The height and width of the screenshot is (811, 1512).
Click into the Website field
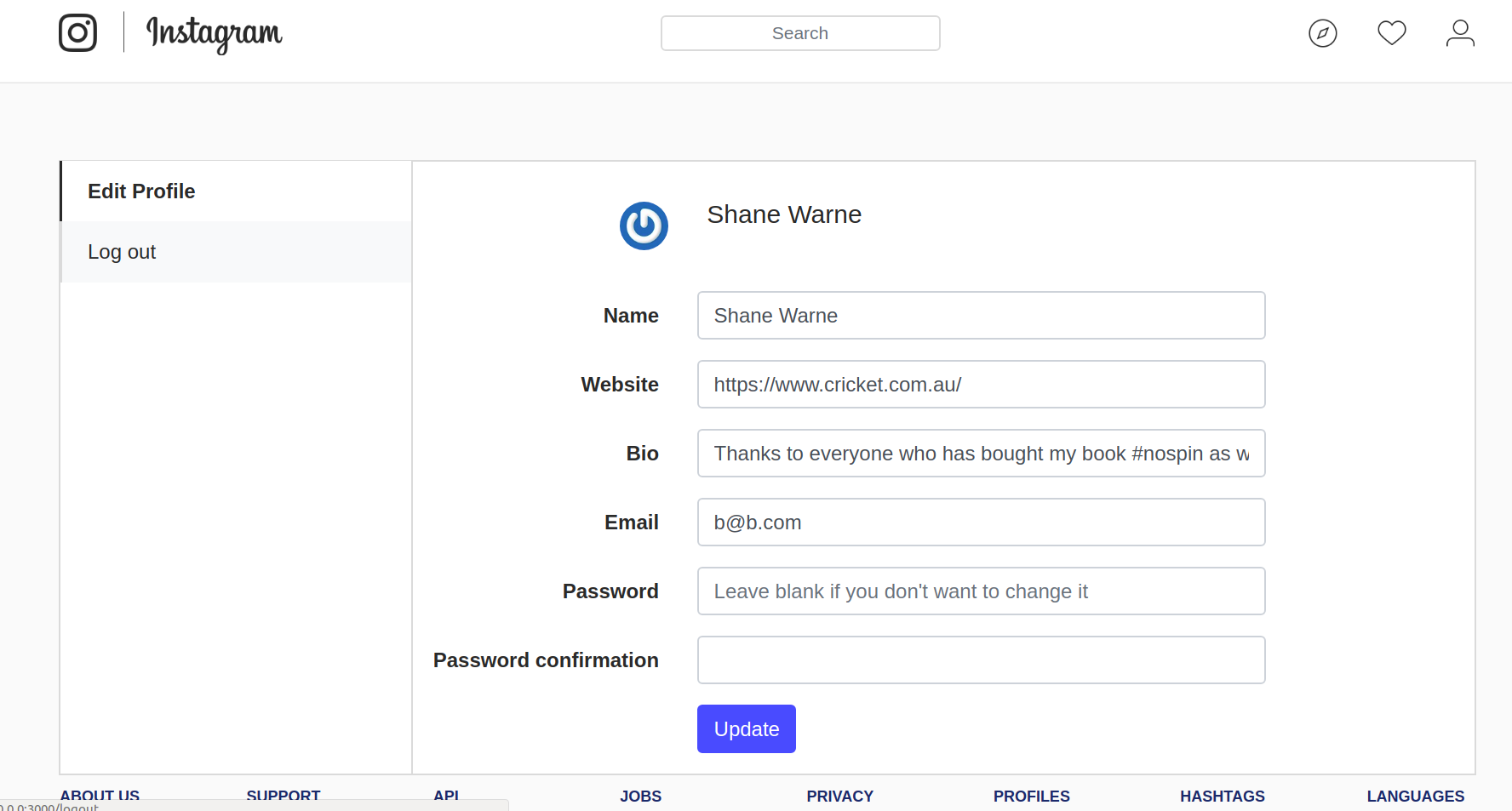[x=981, y=385]
